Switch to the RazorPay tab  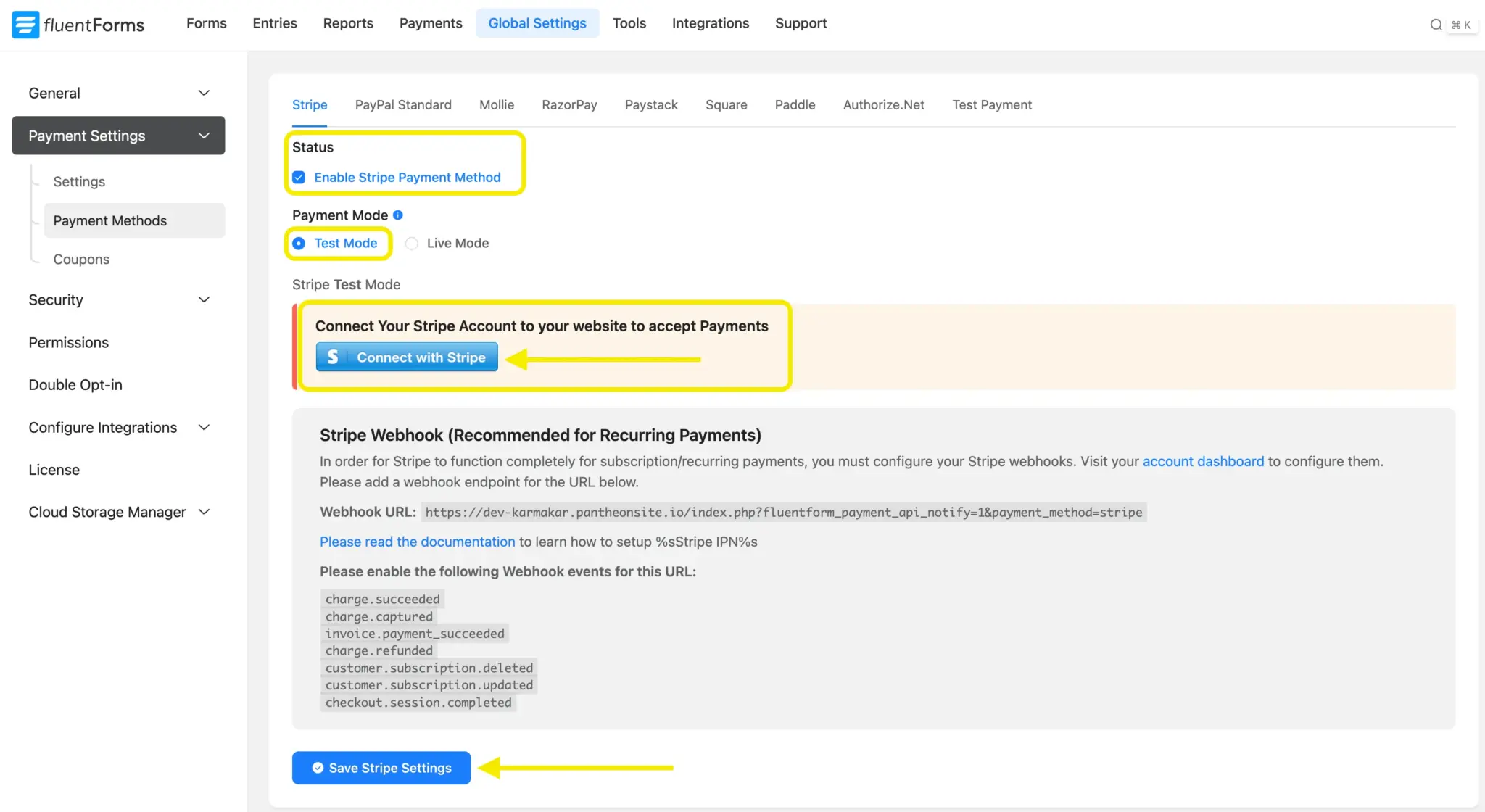pyautogui.click(x=569, y=105)
